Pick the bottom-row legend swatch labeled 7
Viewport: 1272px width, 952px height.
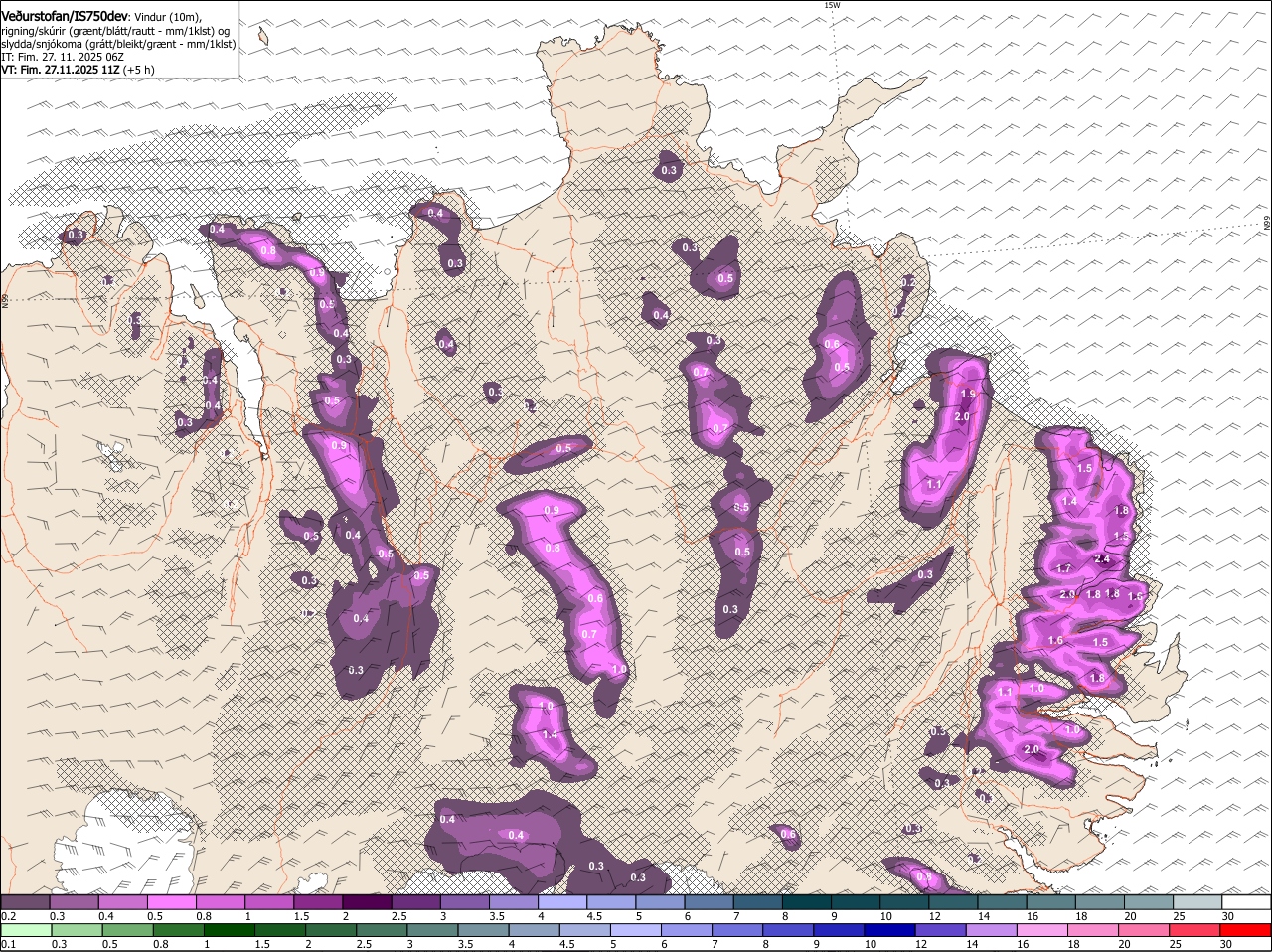tap(737, 931)
